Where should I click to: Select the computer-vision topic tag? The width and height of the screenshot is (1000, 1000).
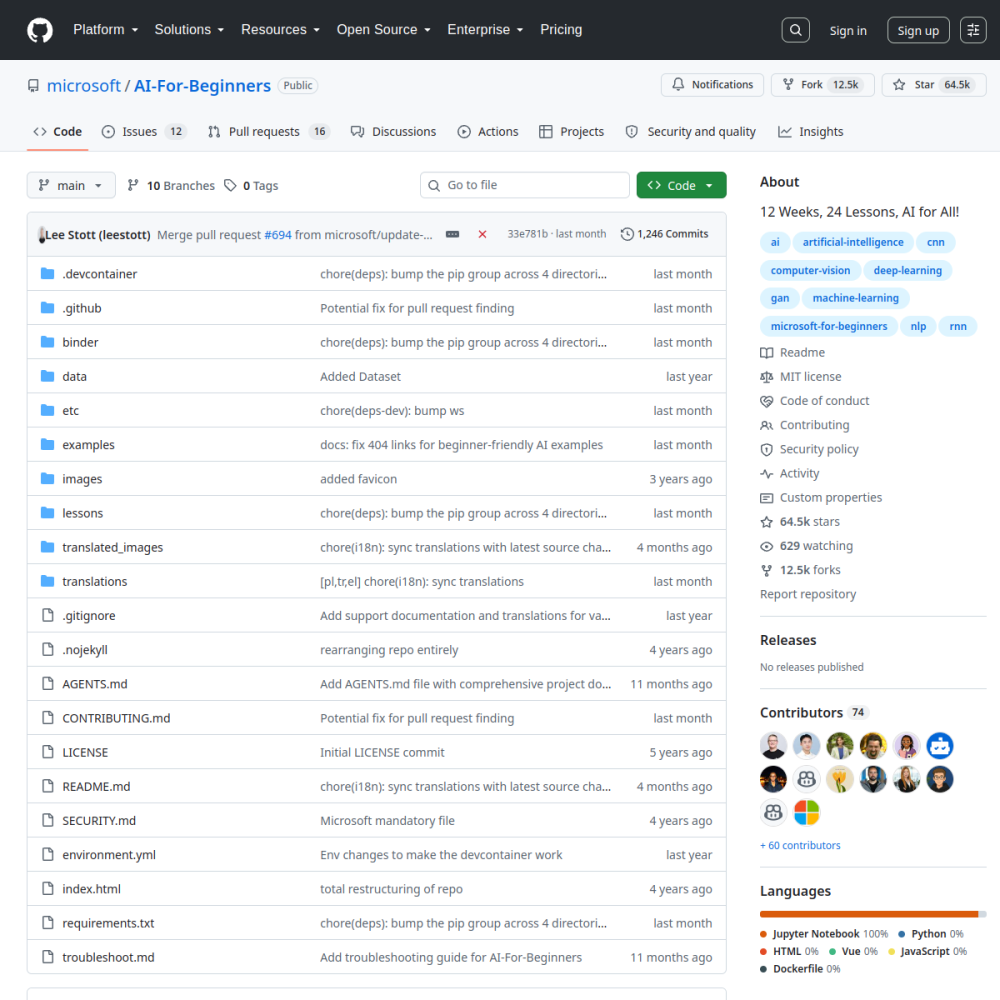coord(810,270)
